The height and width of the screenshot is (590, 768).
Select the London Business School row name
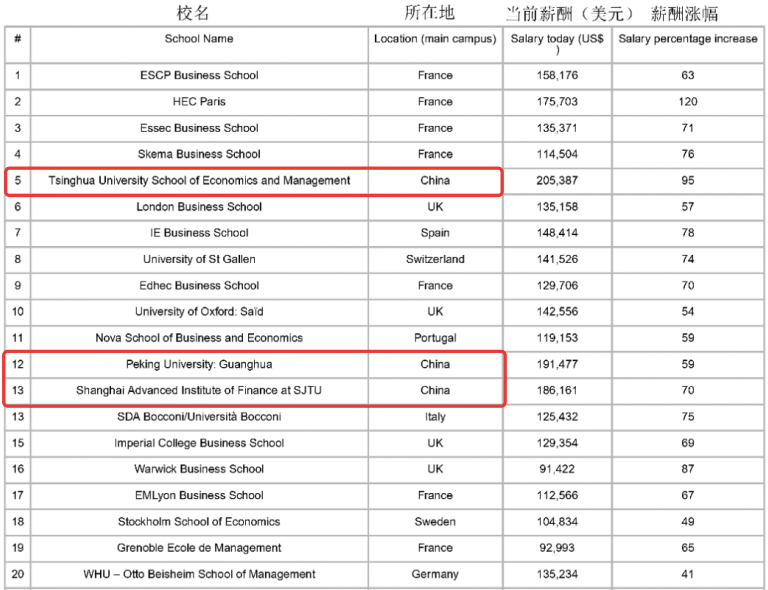click(199, 207)
